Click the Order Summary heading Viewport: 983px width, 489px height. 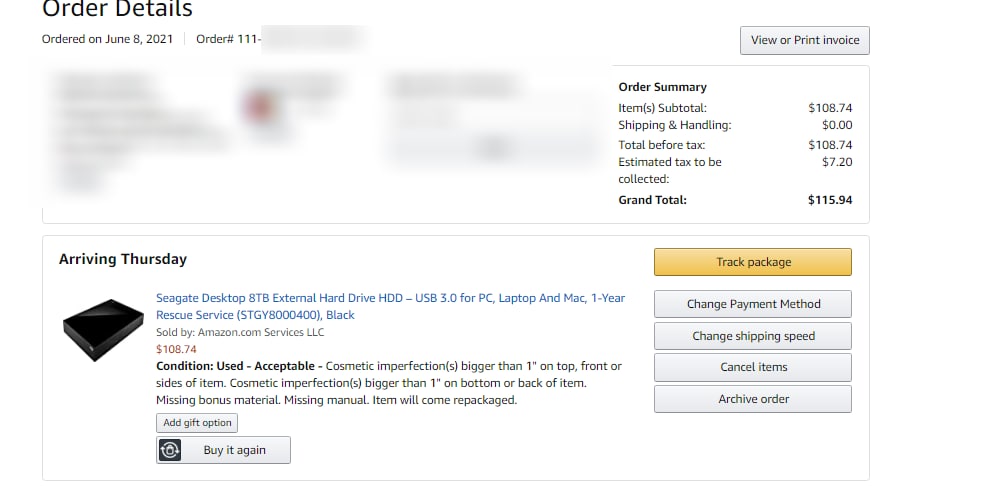663,87
